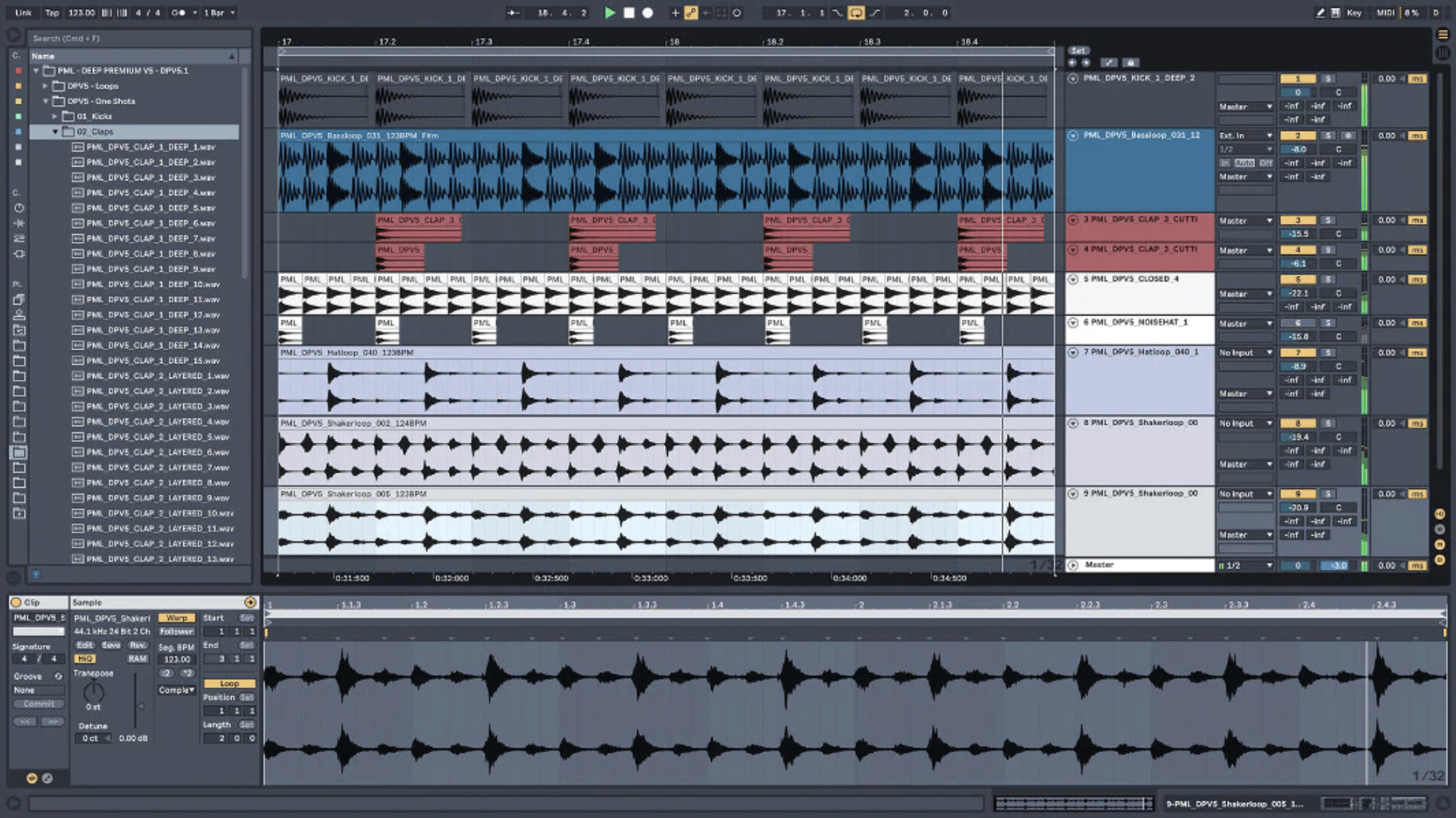Viewport: 1456px width, 818px height.
Task: Click the Tap tempo button
Action: 52,12
